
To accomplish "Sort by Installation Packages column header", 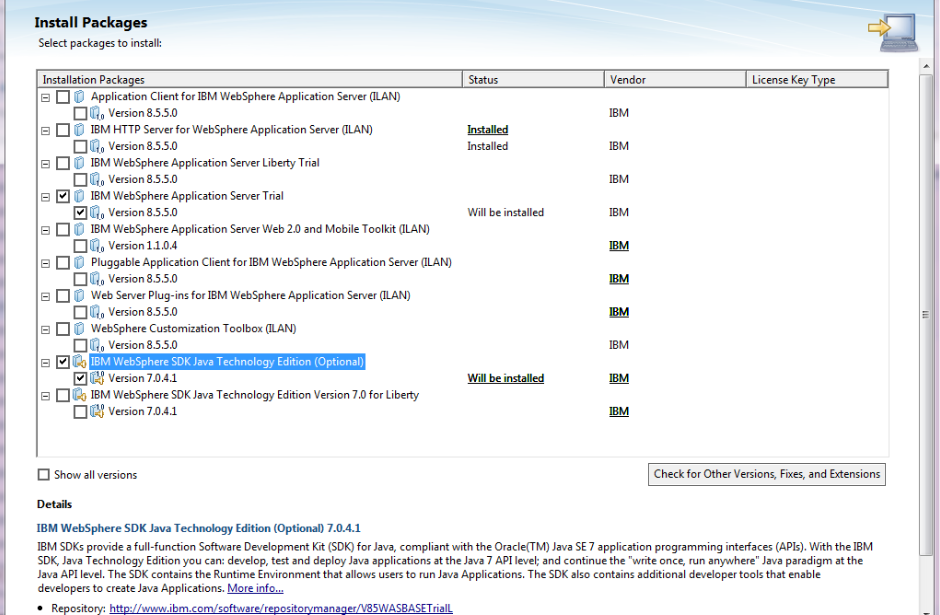I will (249, 80).
